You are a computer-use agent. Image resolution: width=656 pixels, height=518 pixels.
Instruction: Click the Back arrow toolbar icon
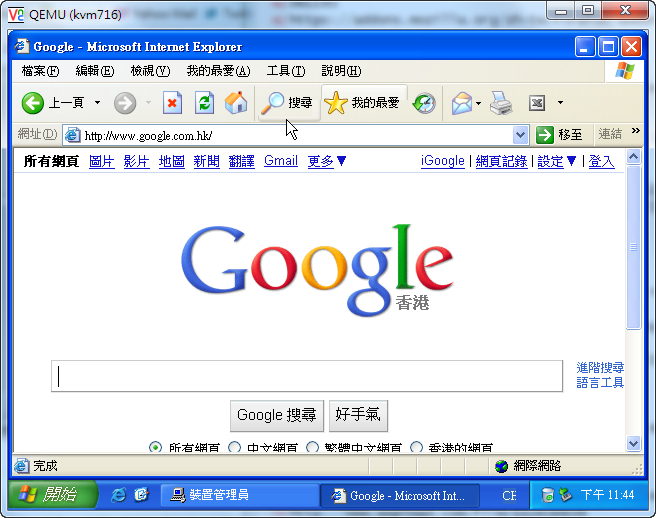pyautogui.click(x=32, y=103)
